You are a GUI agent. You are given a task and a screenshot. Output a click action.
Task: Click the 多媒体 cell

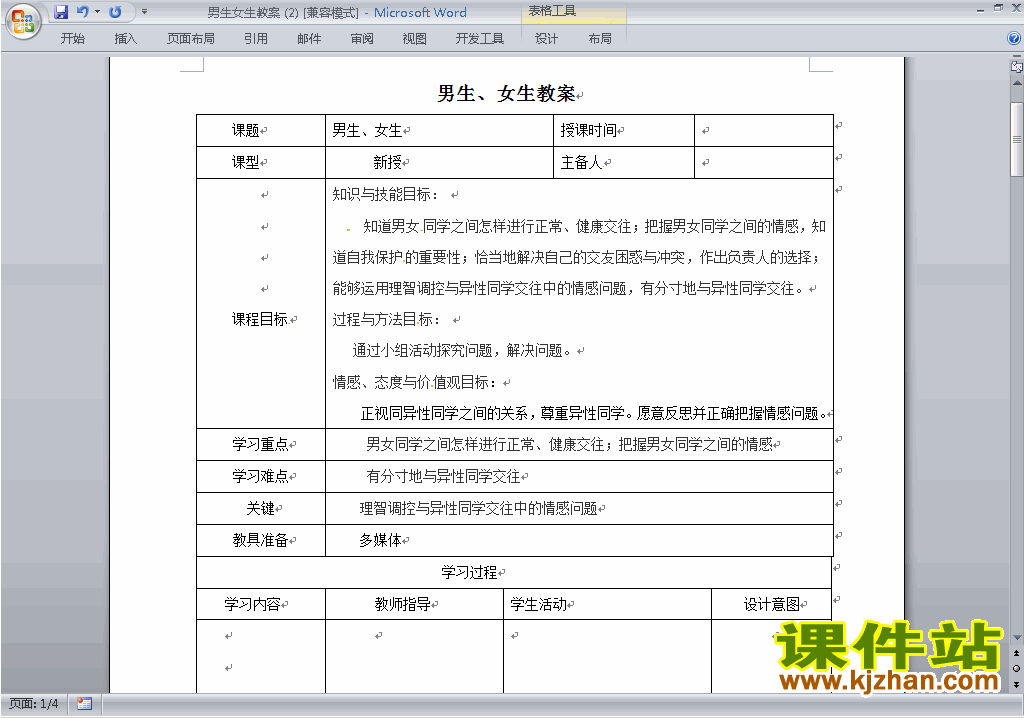pyautogui.click(x=579, y=540)
